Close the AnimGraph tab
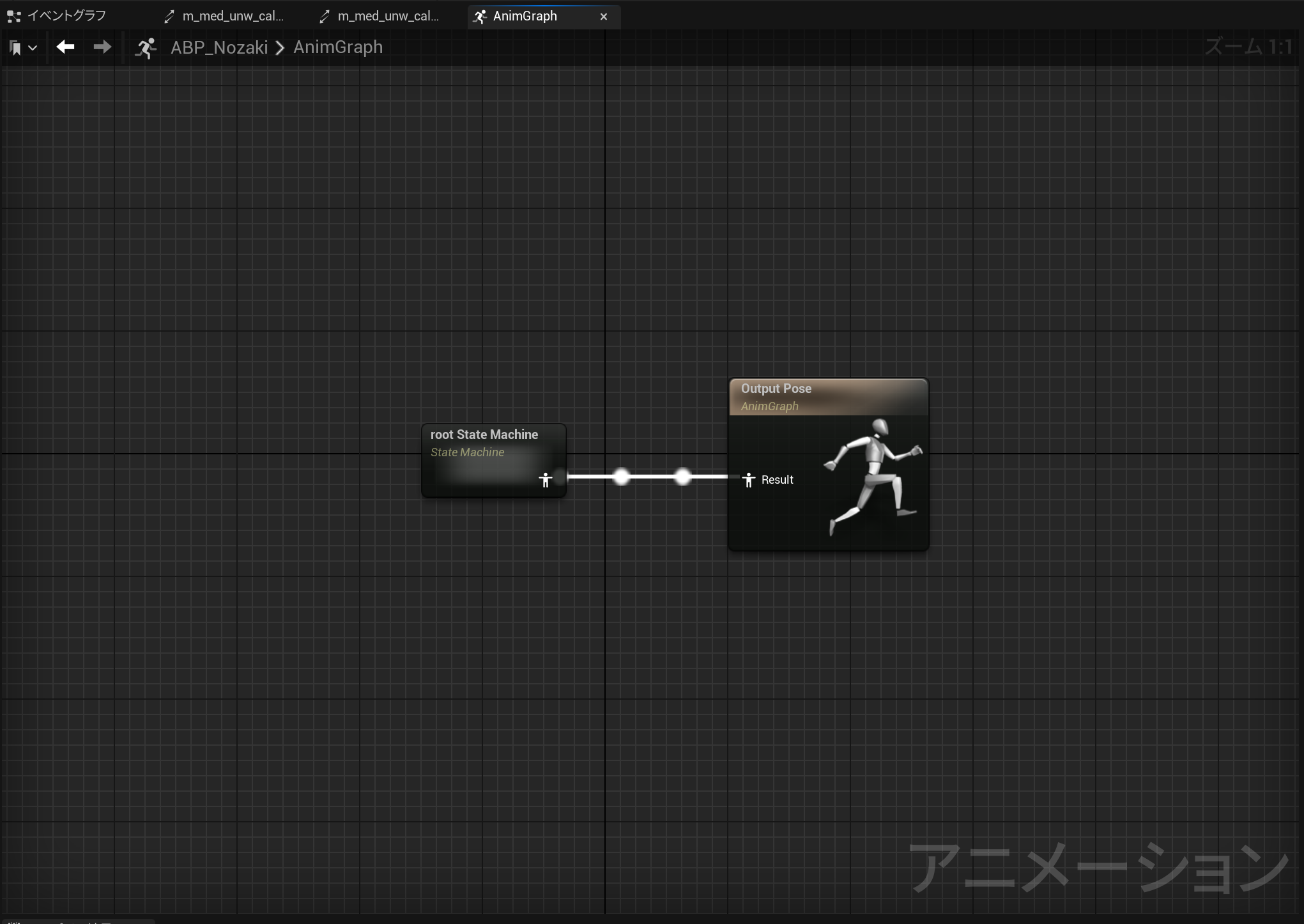 tap(603, 17)
